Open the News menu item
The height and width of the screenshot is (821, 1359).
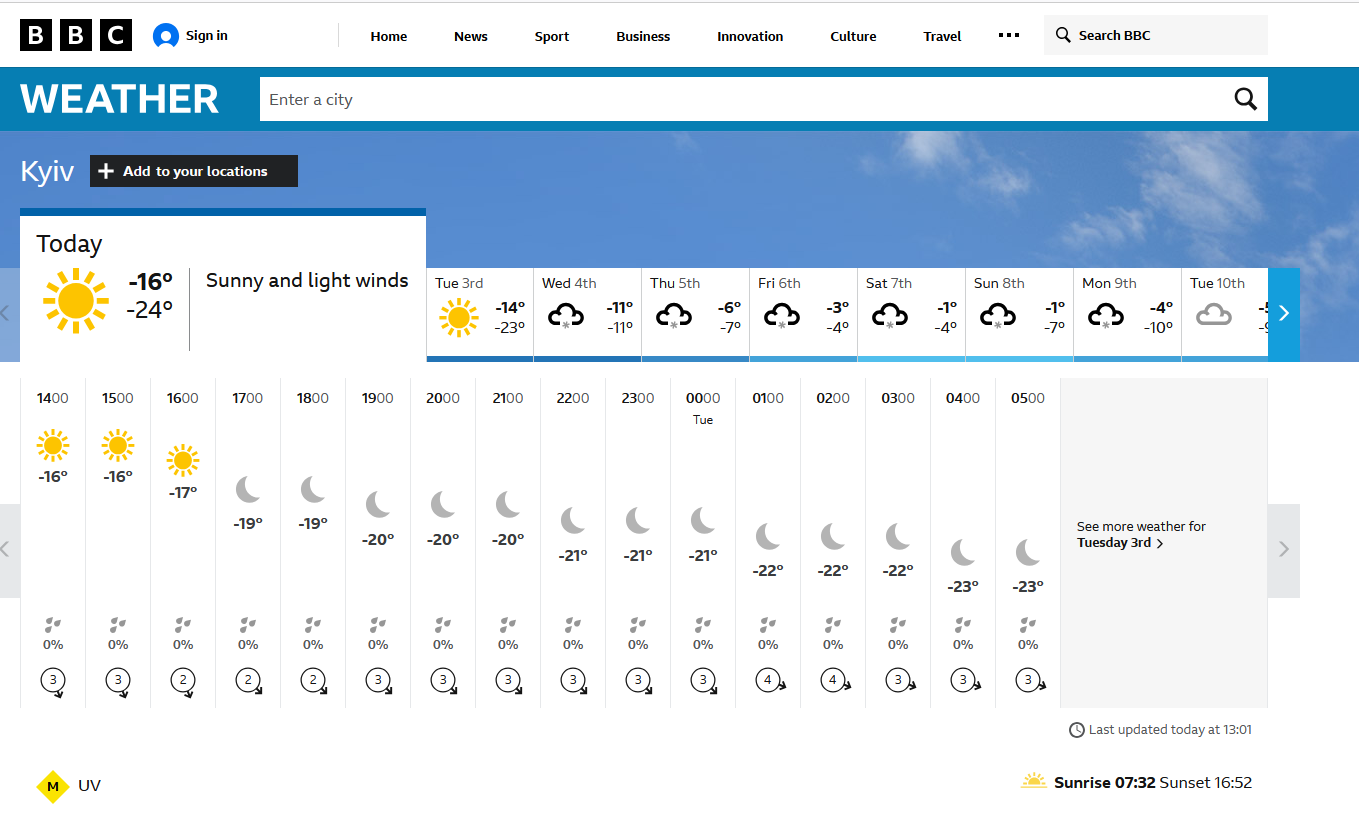(471, 36)
